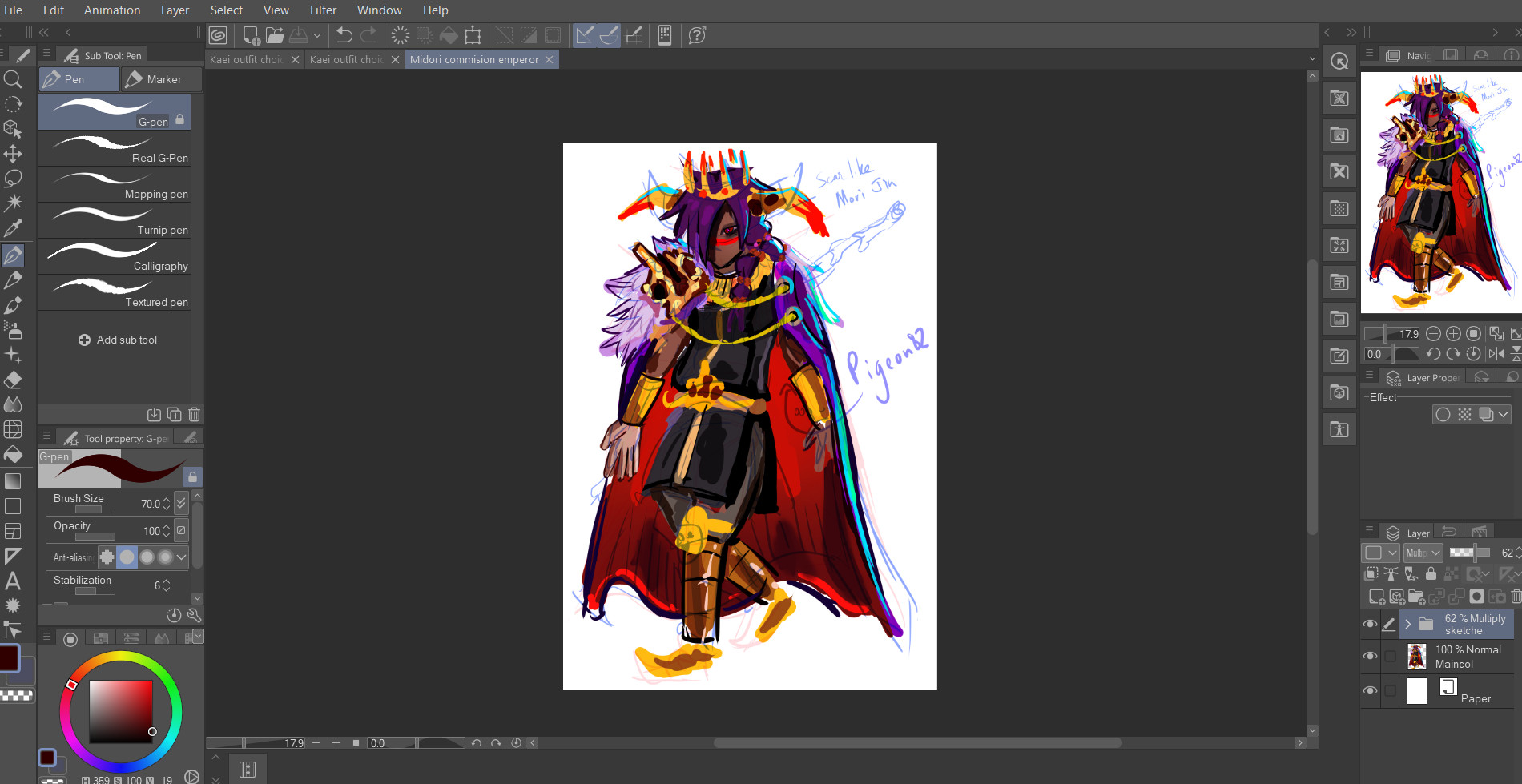Open the Effect dropdown in Layer Property
1522x784 pixels.
(x=1503, y=414)
